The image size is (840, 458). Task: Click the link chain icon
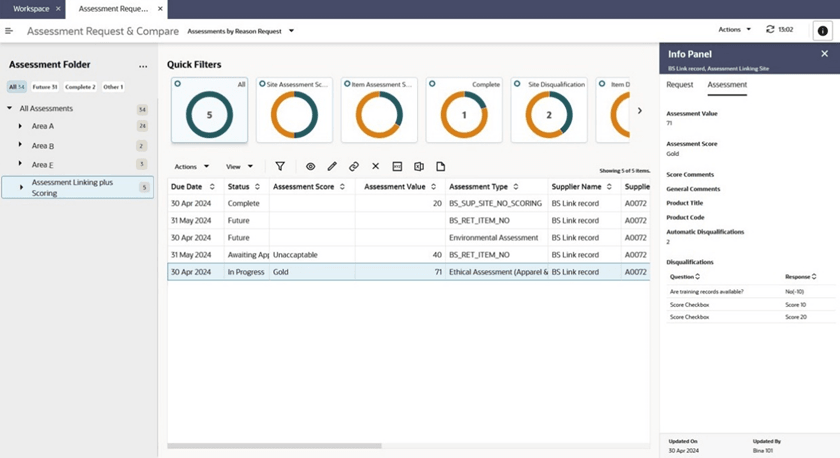click(x=354, y=167)
